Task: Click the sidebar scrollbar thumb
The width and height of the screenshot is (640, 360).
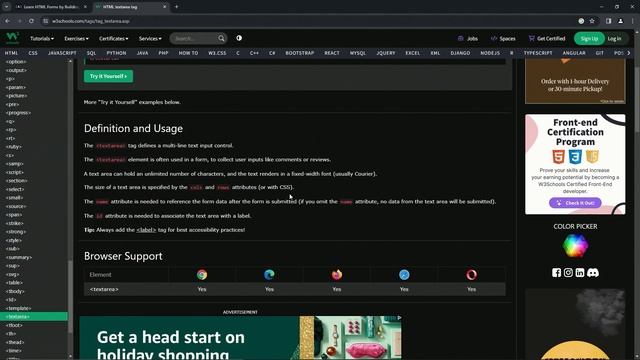Action: 70,297
